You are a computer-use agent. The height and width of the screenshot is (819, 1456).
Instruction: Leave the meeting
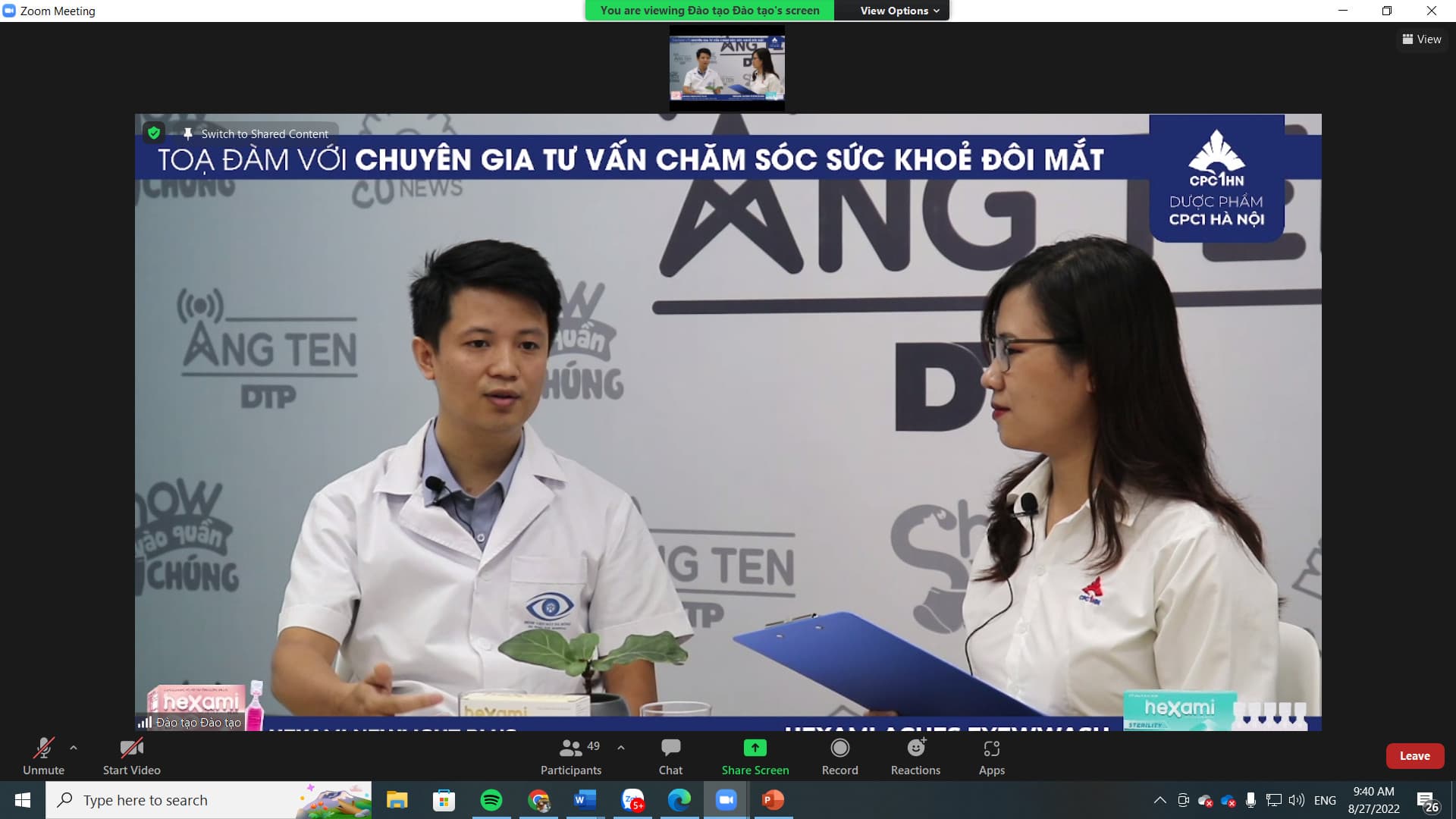tap(1414, 756)
